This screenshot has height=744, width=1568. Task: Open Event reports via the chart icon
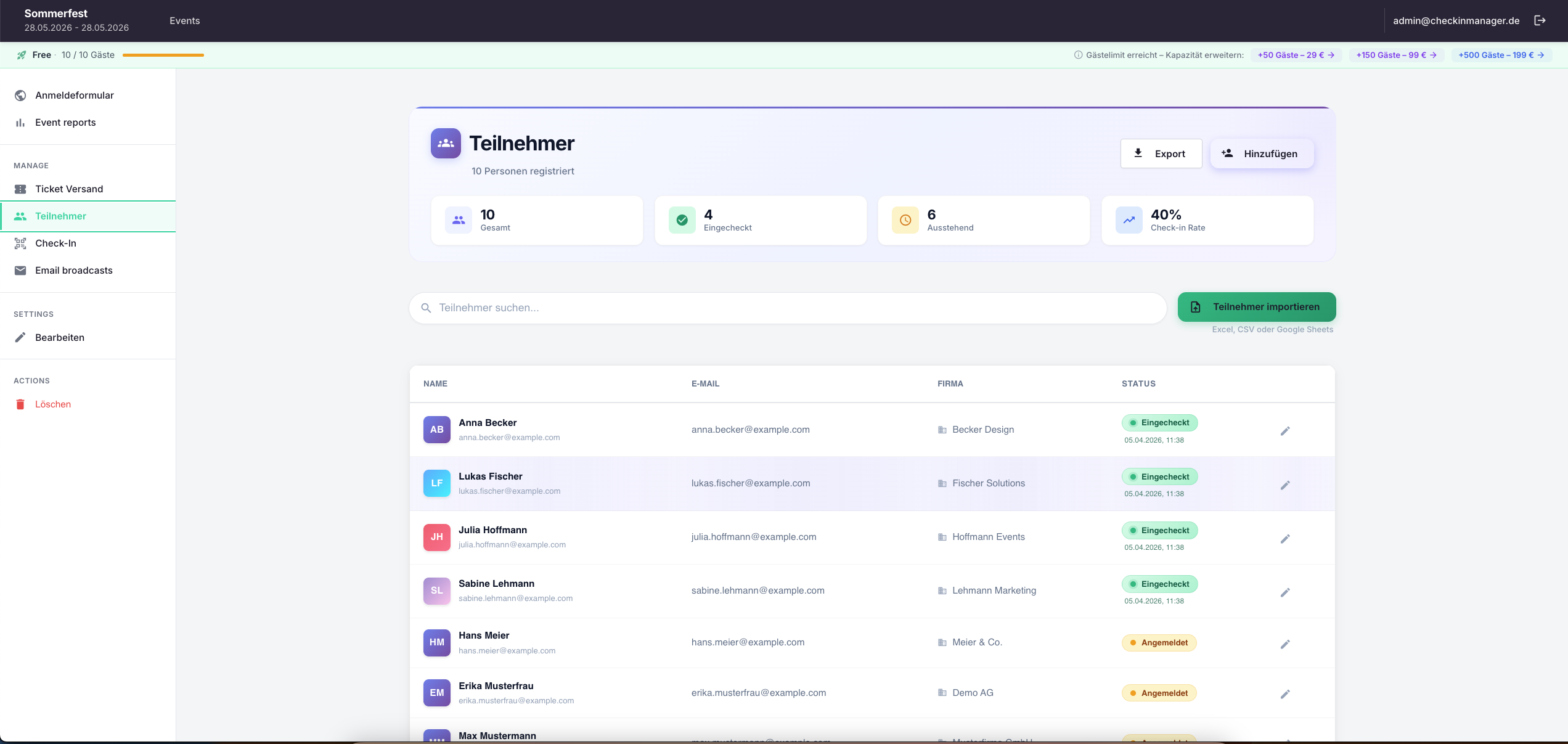click(20, 122)
